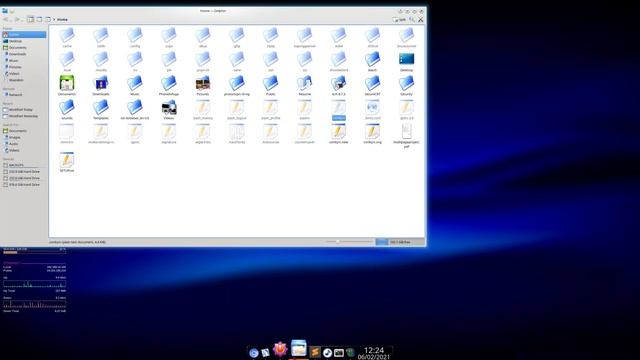Select the conkyrc.org file icon
Image resolution: width=640 pixels, height=360 pixels.
coord(372,131)
